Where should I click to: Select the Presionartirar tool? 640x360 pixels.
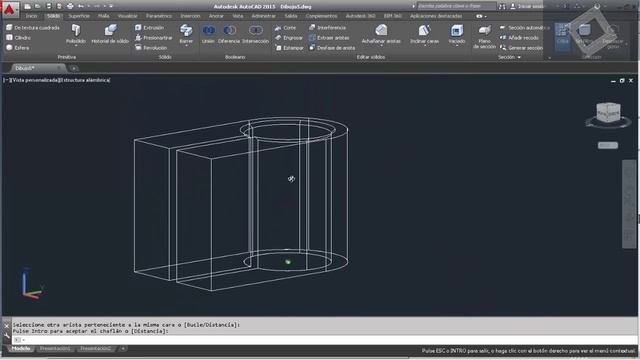click(x=153, y=38)
